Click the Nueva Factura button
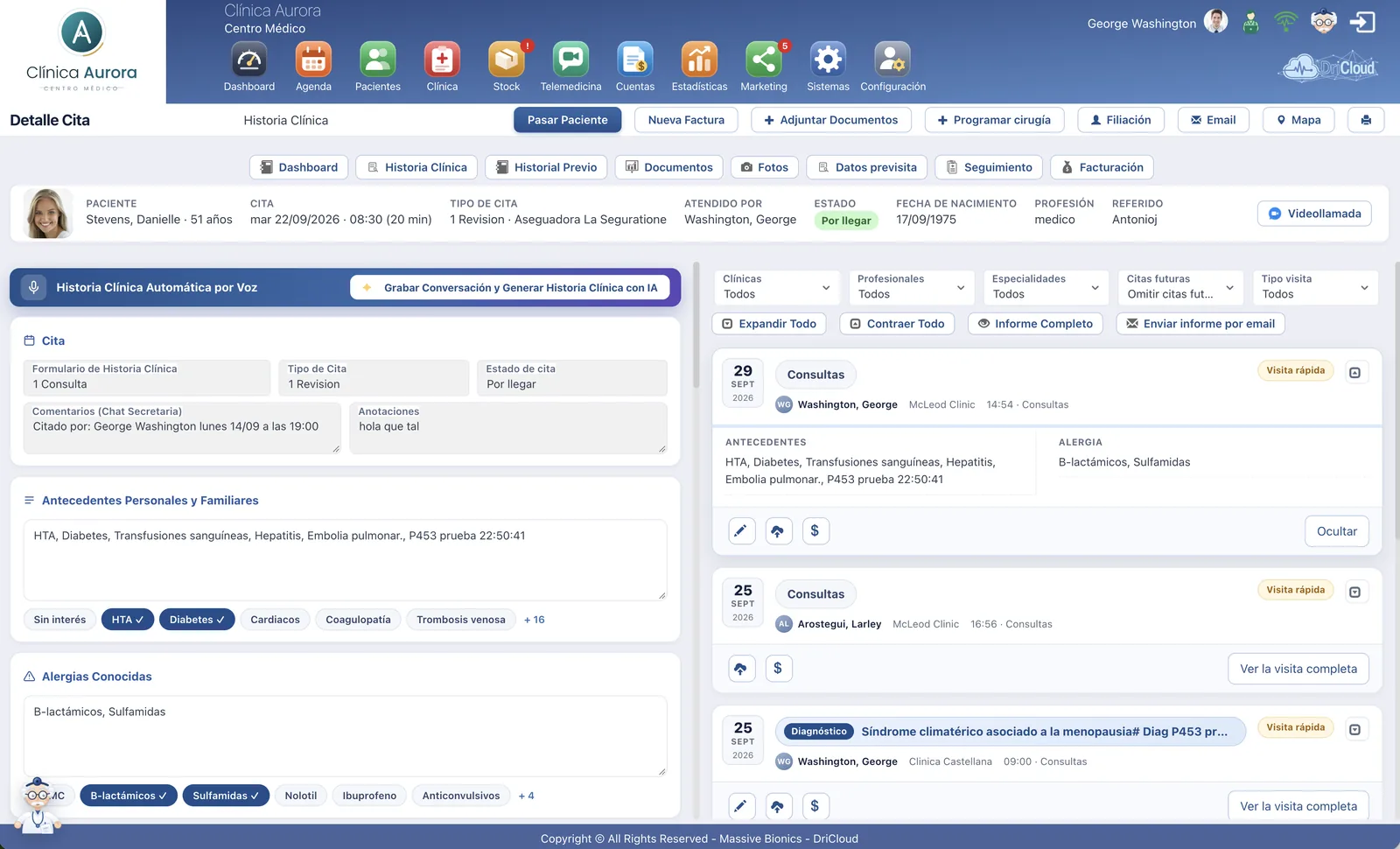This screenshot has width=1400, height=849. 686,120
